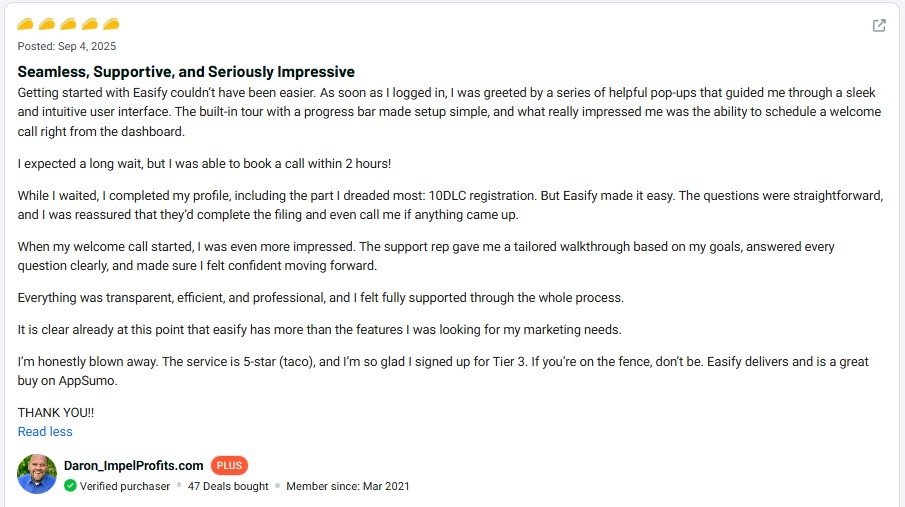Click the PLUS member badge
This screenshot has height=507, width=905.
[229, 465]
